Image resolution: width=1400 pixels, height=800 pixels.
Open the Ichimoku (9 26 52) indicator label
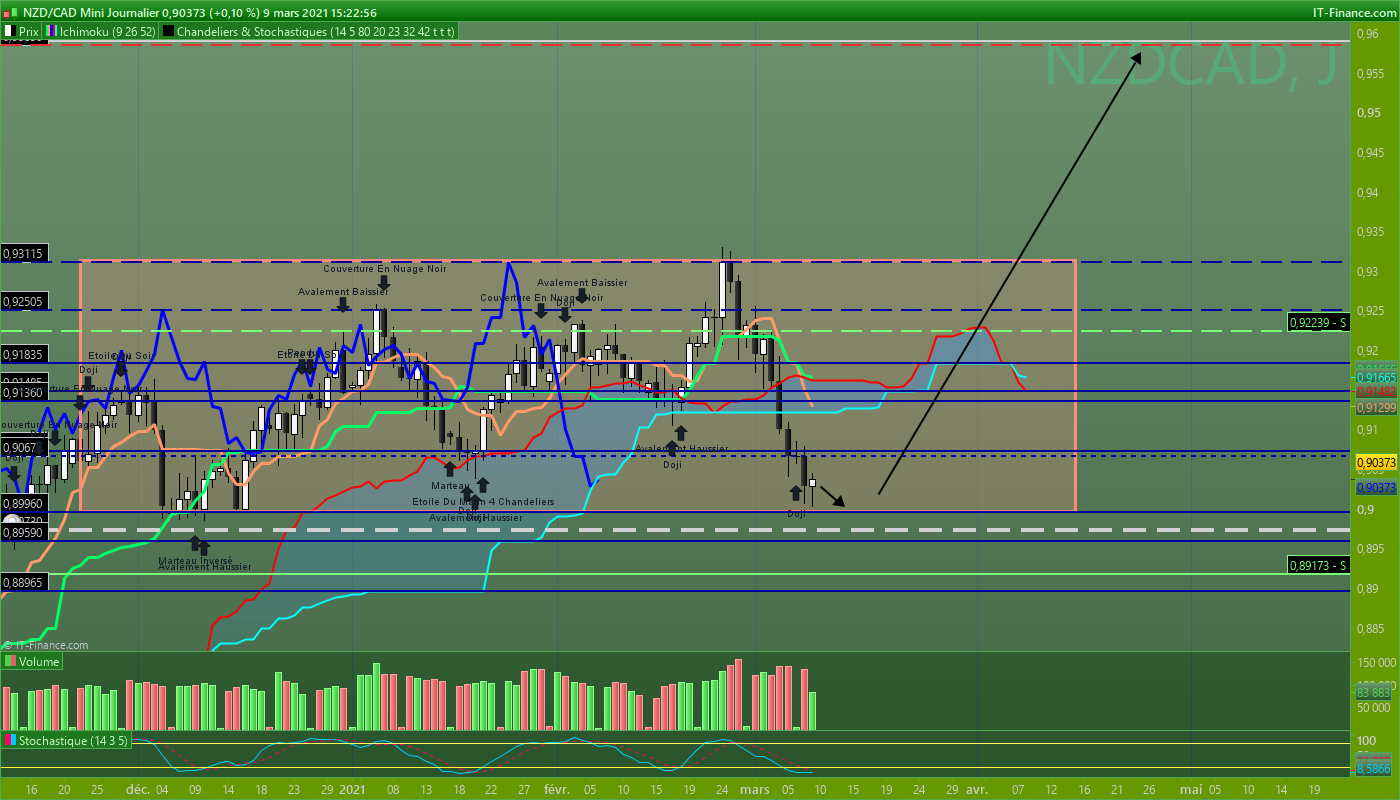click(102, 31)
